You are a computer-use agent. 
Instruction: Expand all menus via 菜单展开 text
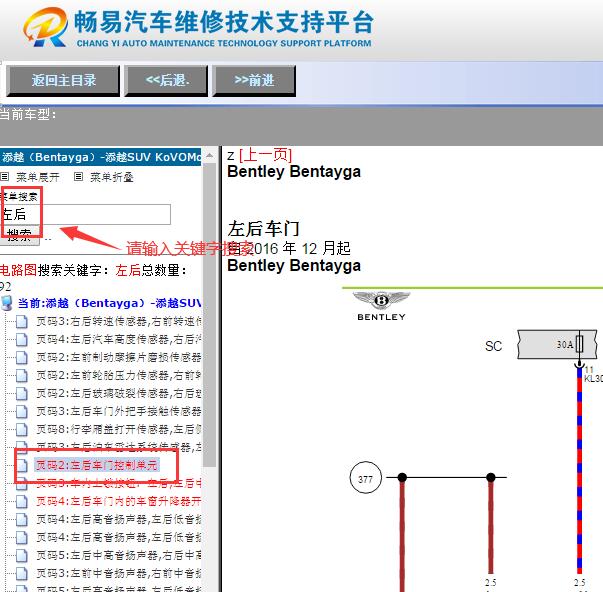pyautogui.click(x=38, y=177)
